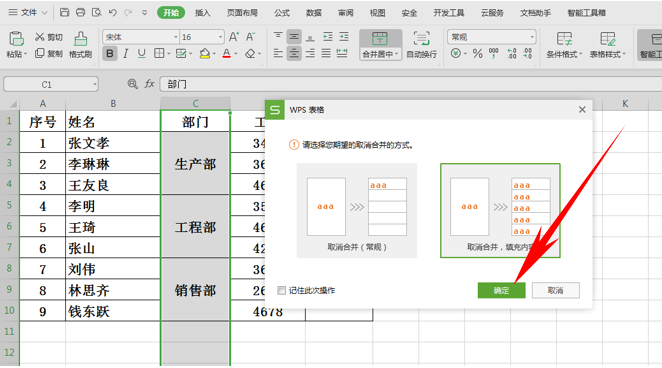Switch to the Formulas ribbon tab
Viewport: 662px width, 368px height.
pyautogui.click(x=282, y=13)
